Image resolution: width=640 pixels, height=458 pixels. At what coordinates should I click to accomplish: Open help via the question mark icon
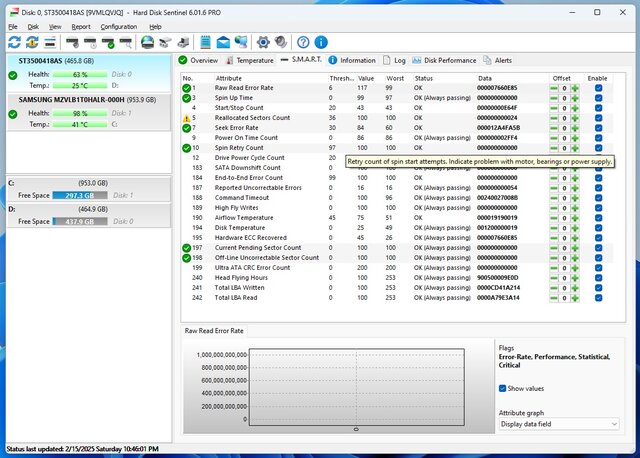pyautogui.click(x=300, y=42)
